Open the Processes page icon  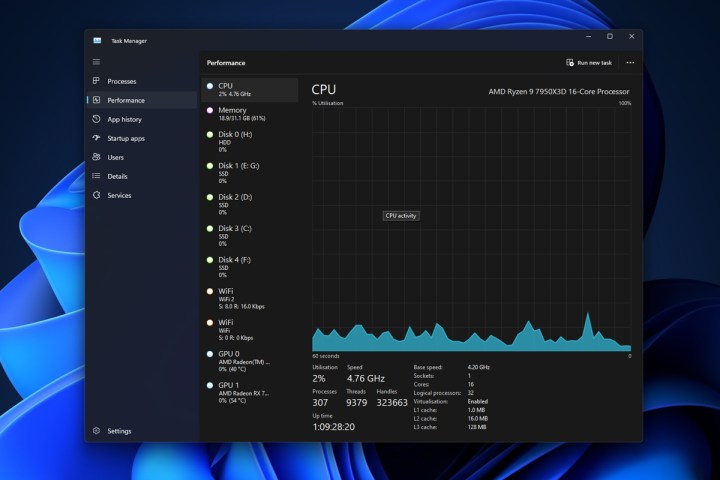click(x=96, y=81)
